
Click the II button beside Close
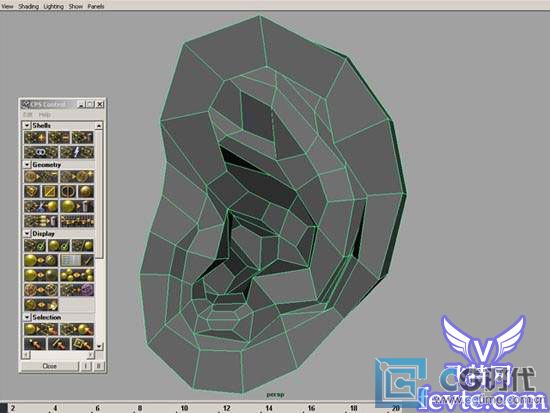(x=99, y=366)
